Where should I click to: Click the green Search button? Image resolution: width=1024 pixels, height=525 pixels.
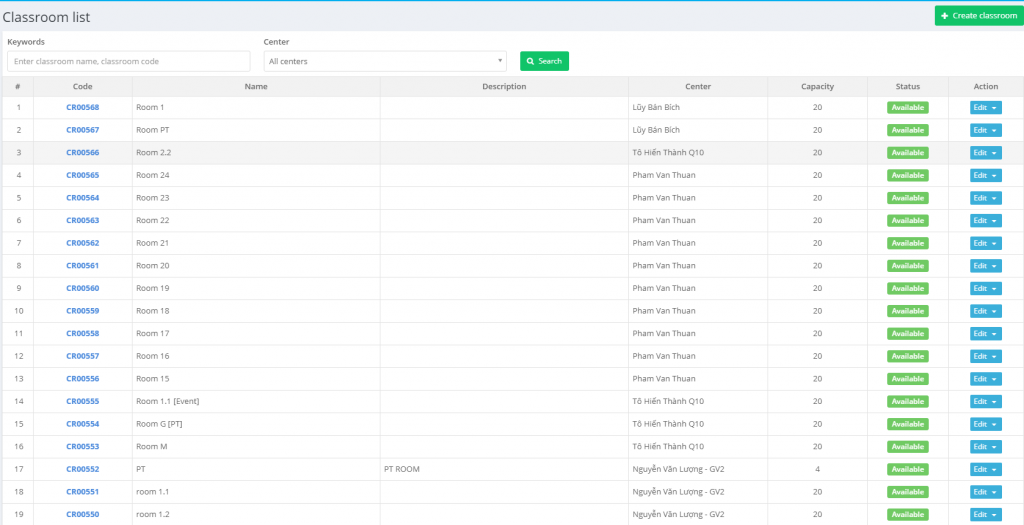pyautogui.click(x=544, y=61)
